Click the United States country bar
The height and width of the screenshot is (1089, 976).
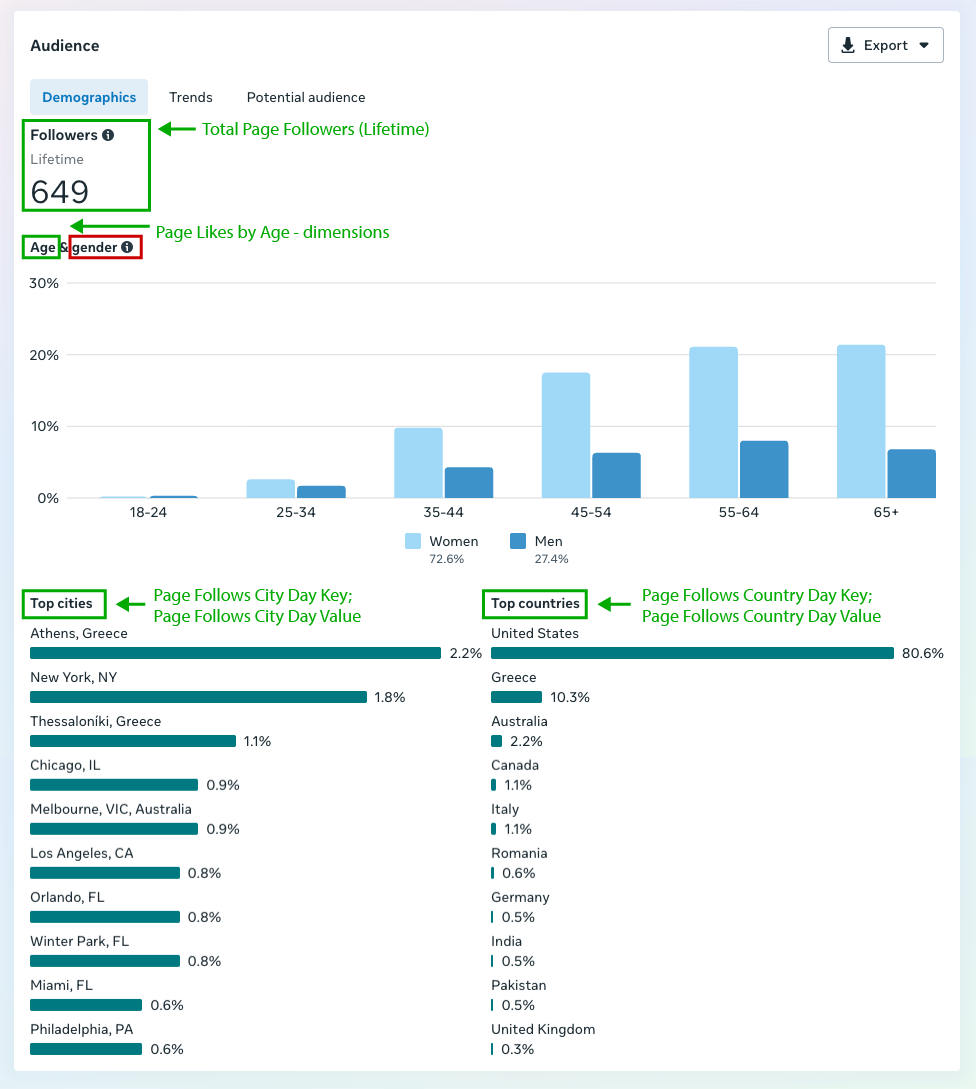point(692,653)
